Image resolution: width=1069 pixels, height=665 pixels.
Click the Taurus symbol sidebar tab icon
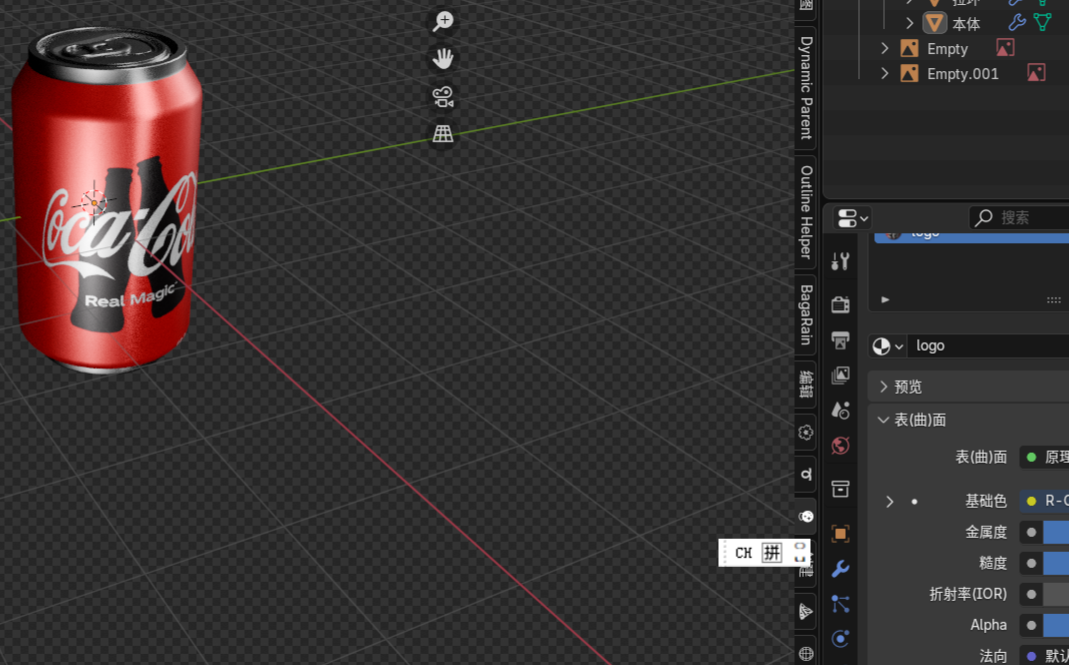806,475
